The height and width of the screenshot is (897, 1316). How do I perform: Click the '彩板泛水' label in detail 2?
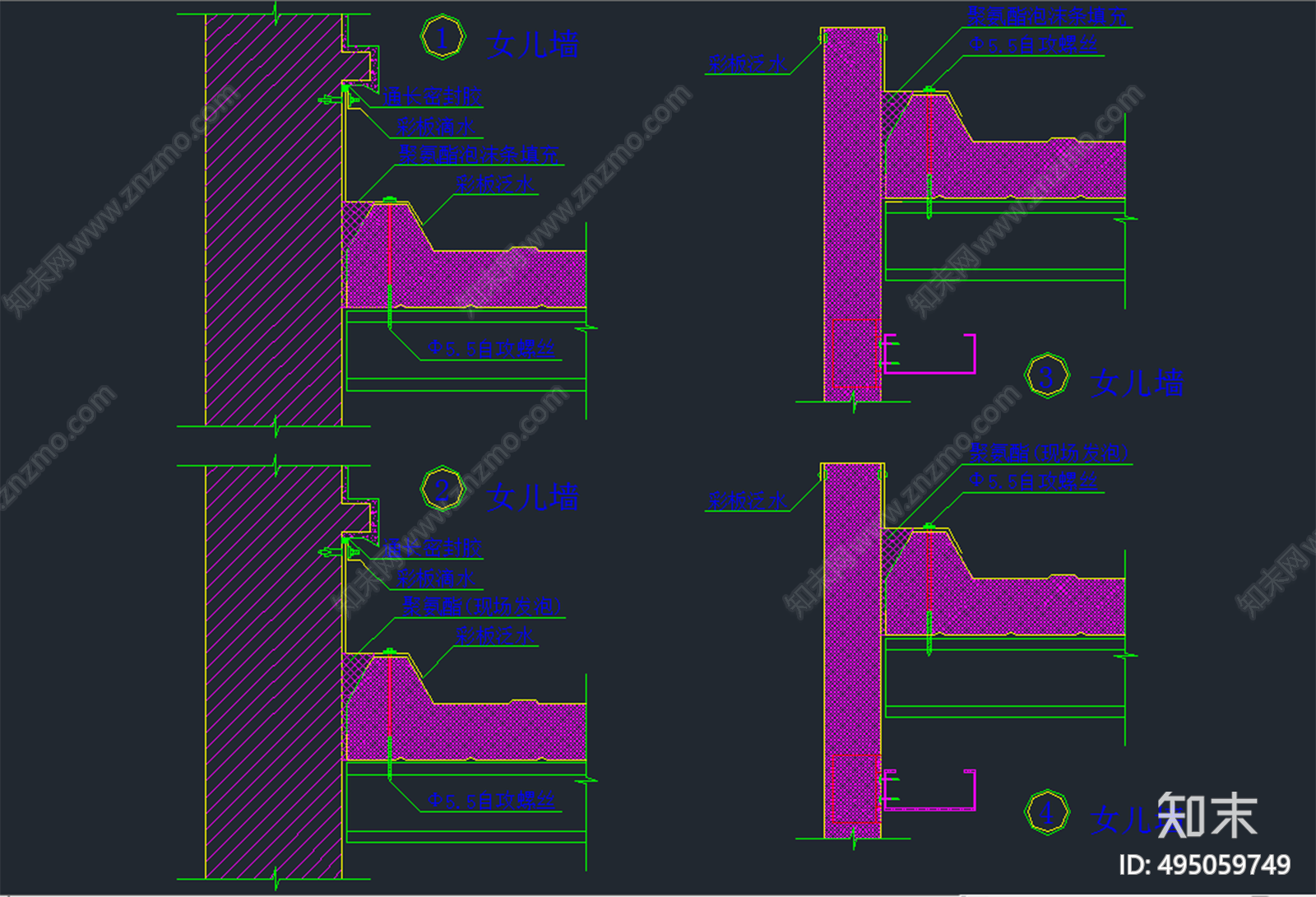pos(495,635)
